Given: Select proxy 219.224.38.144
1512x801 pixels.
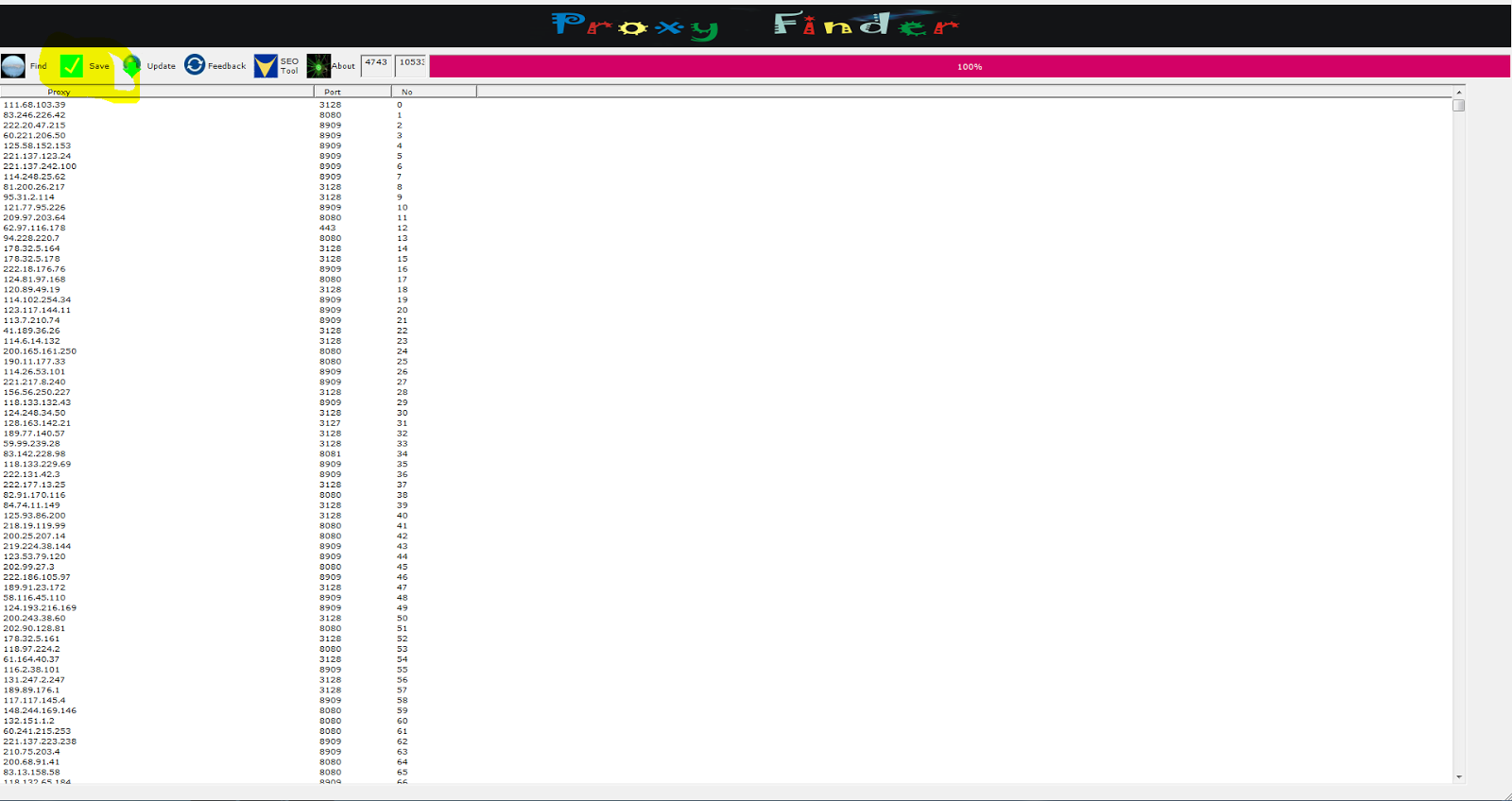Looking at the screenshot, I should pyautogui.click(x=37, y=547).
